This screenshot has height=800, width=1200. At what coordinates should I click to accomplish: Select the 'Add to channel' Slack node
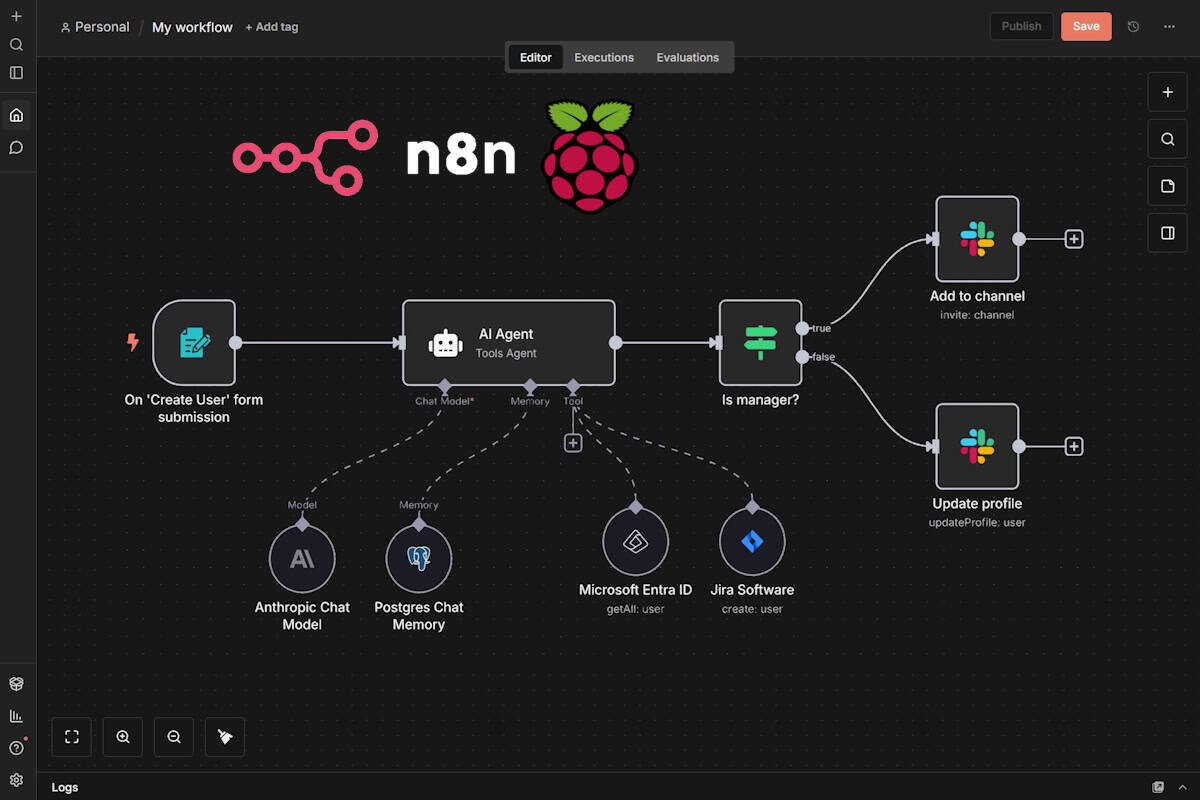tap(977, 239)
